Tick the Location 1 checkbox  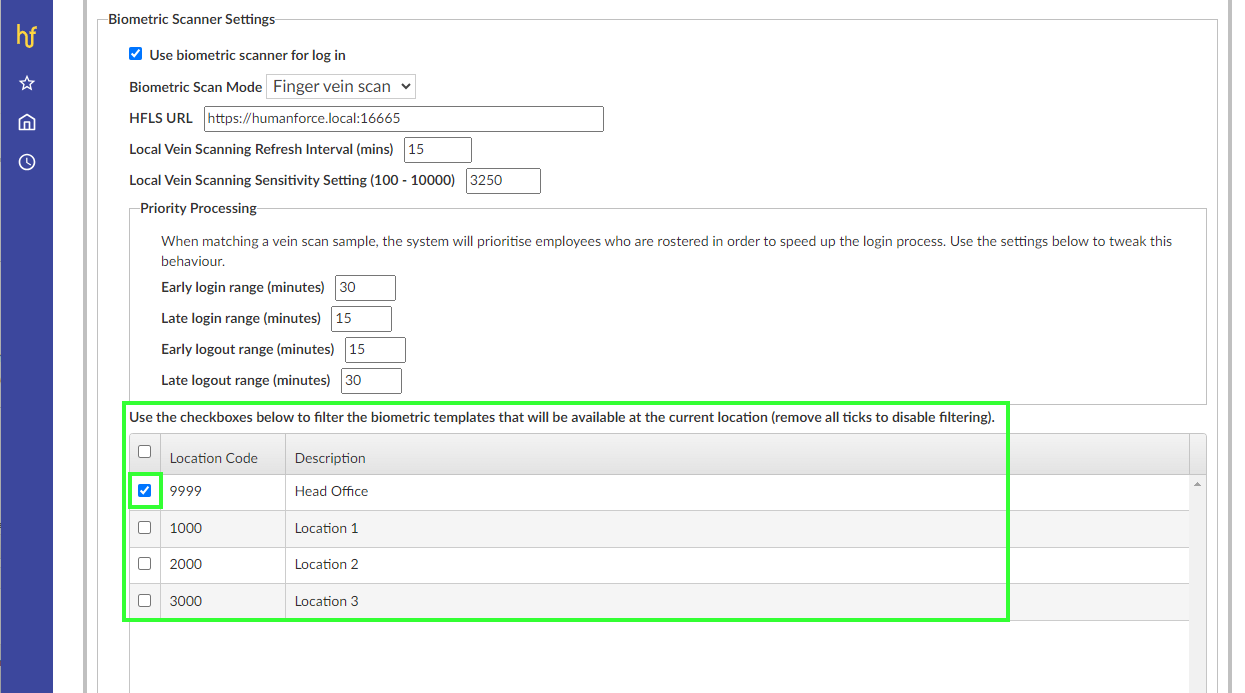click(x=145, y=527)
